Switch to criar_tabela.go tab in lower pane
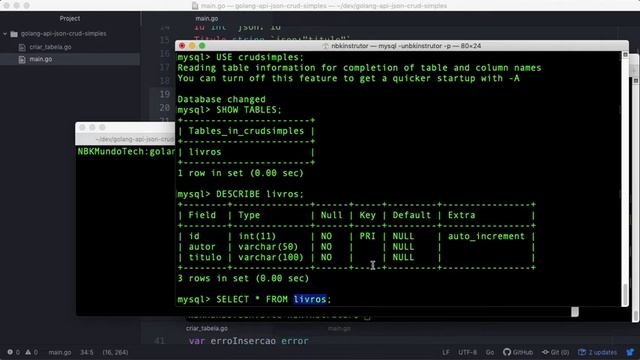Viewport: 640px width, 360px height. click(207, 328)
